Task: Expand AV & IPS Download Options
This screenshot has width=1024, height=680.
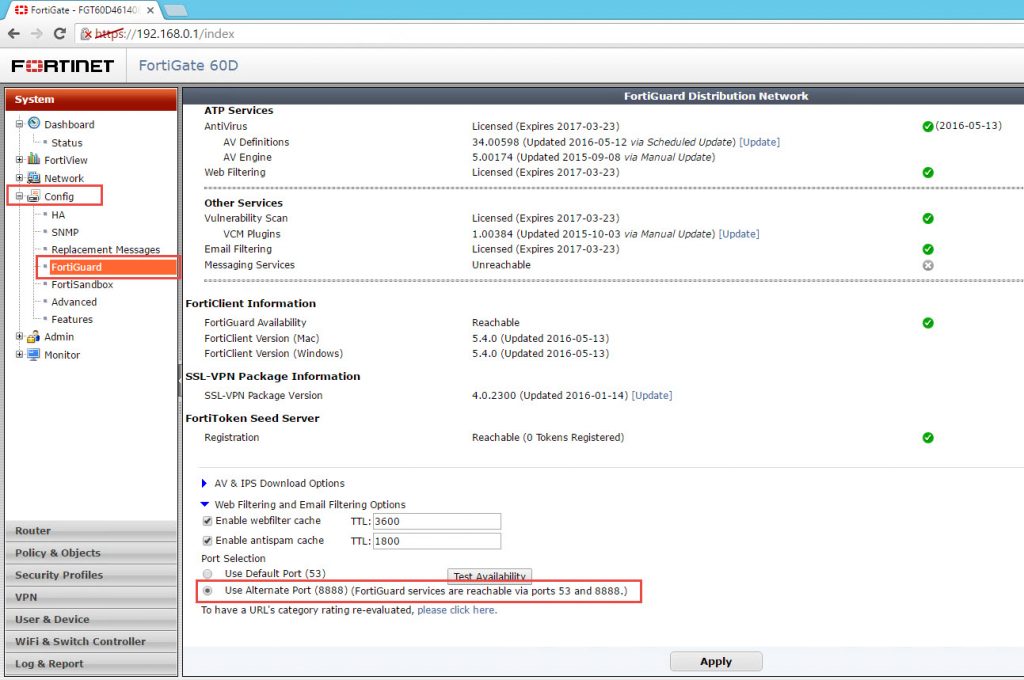Action: 204,484
